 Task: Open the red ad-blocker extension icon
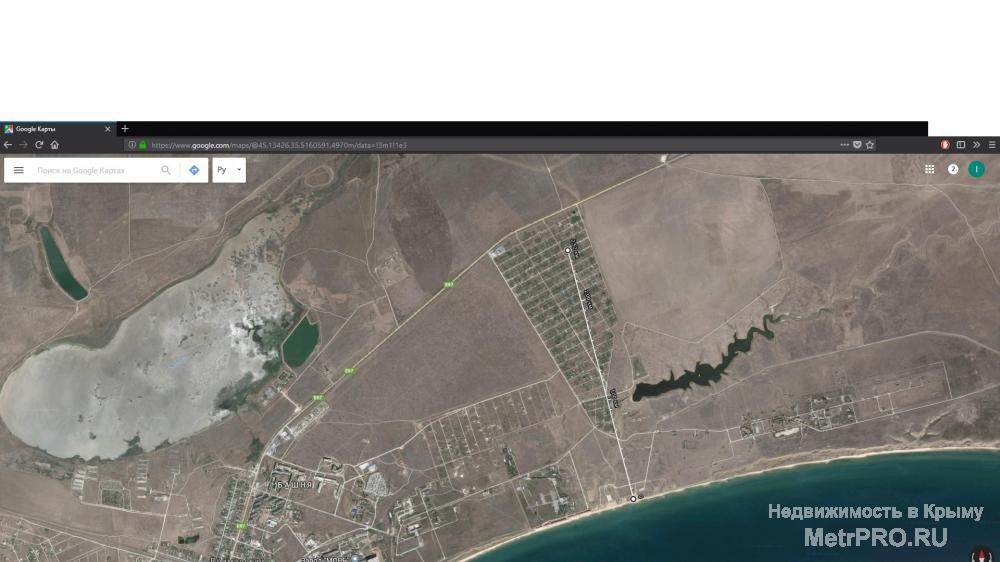[x=945, y=145]
